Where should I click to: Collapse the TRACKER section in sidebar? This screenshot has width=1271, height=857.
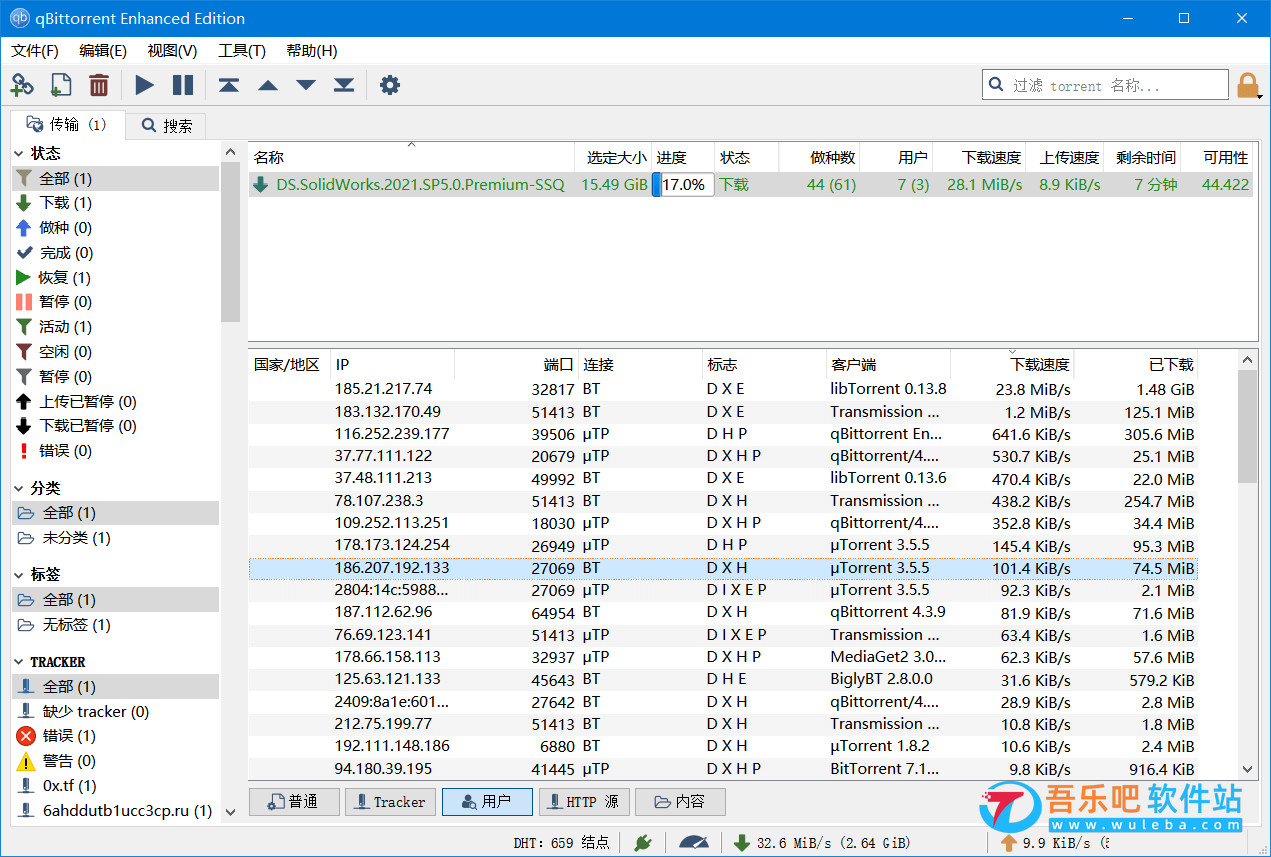20,662
